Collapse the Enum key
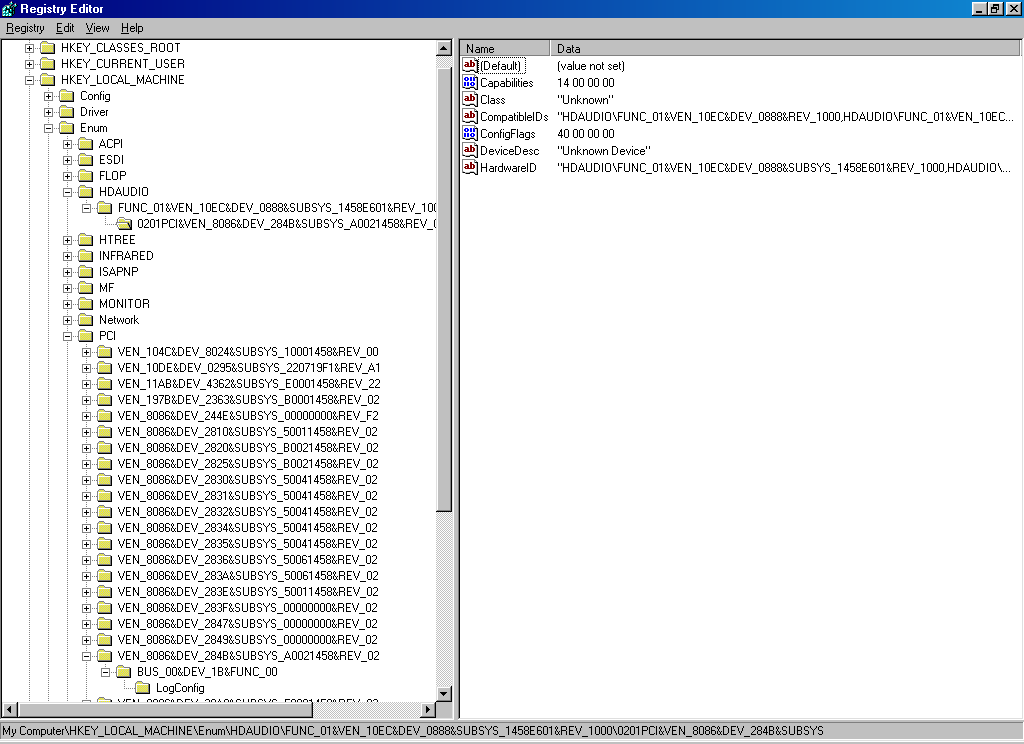Image resolution: width=1024 pixels, height=744 pixels. pos(48,128)
